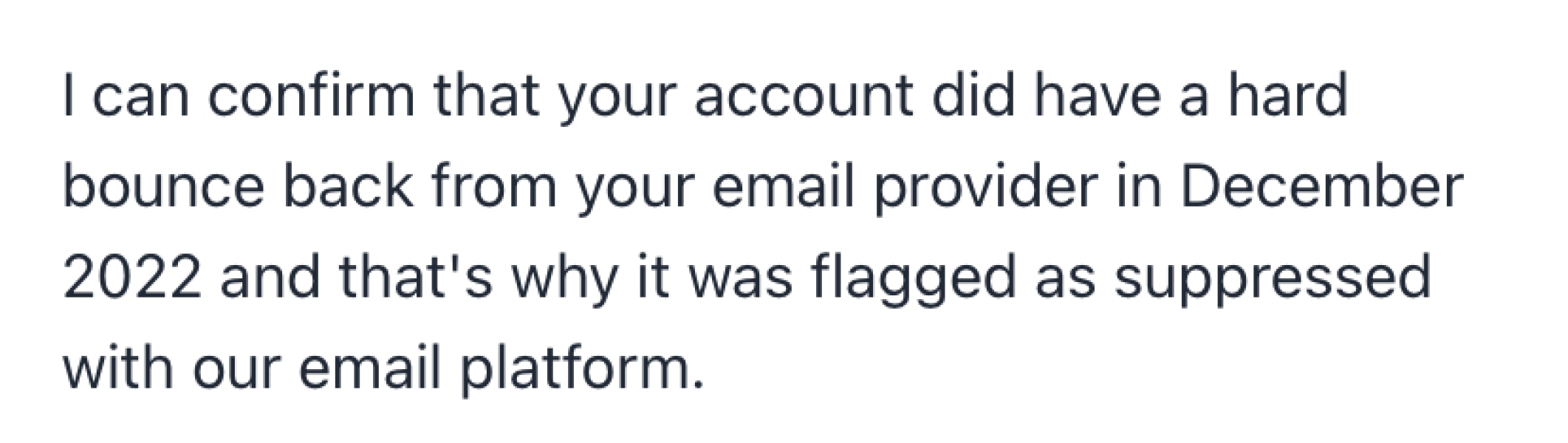This screenshot has width=1568, height=443.
Task: Click the word "with"
Action: (120, 368)
